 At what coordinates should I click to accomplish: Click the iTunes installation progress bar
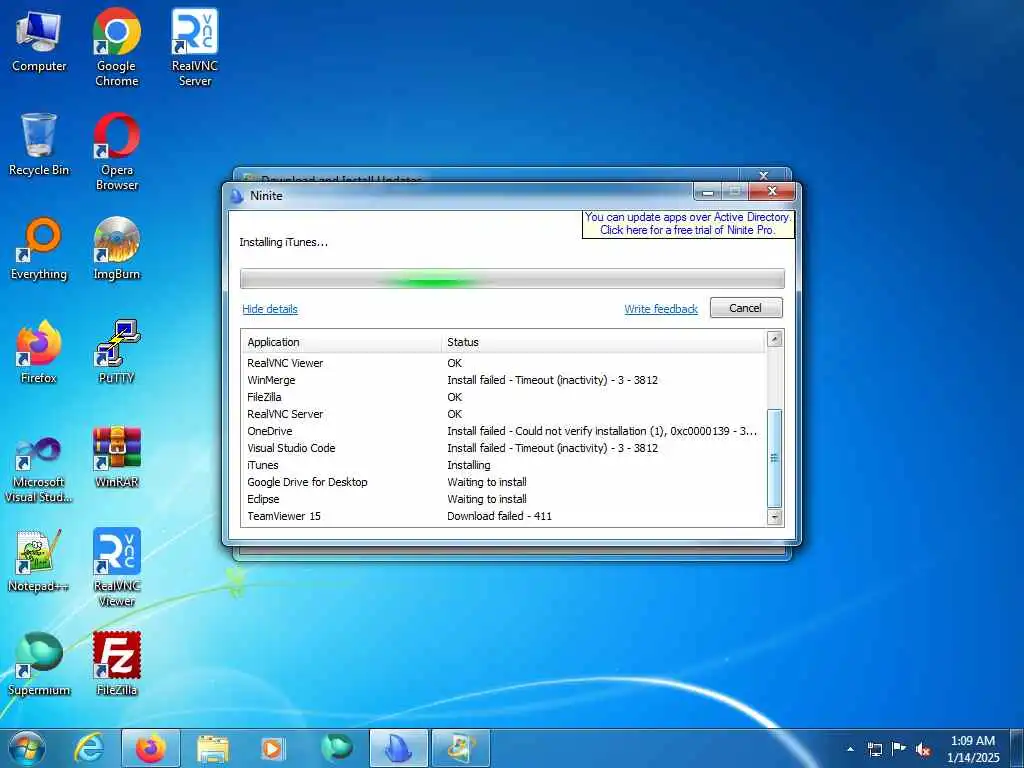coord(512,278)
